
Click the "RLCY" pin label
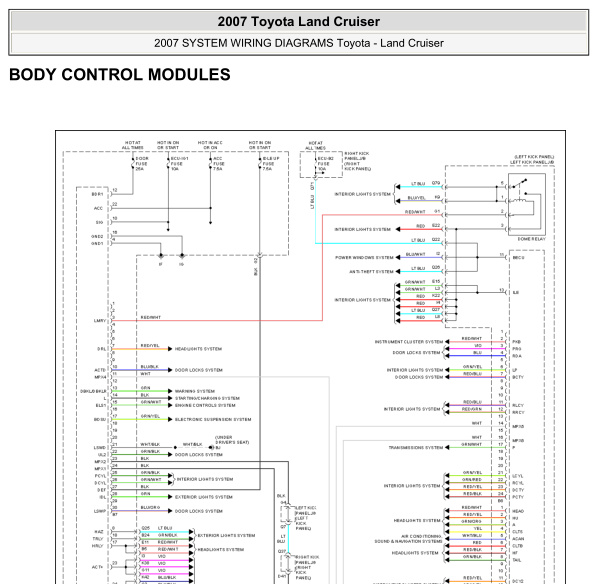(x=518, y=405)
